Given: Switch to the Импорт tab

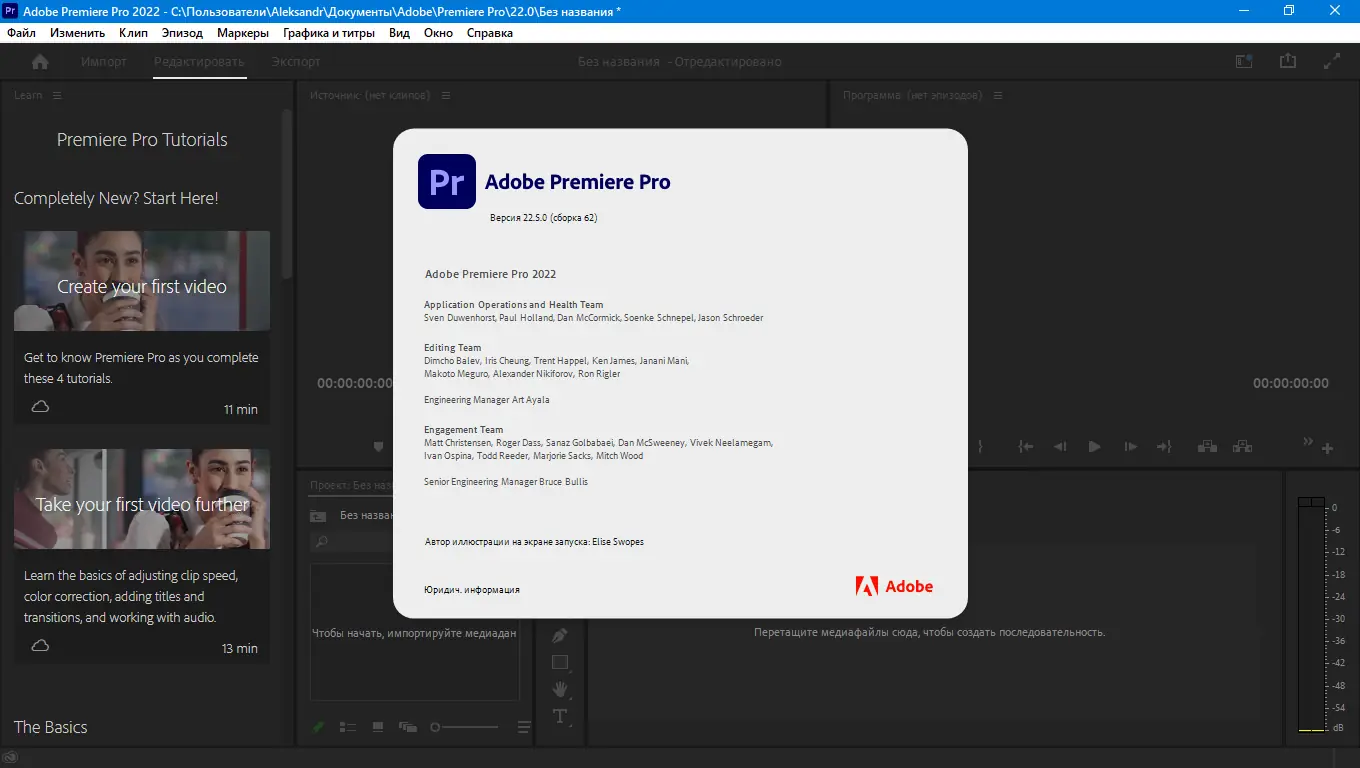Looking at the screenshot, I should pos(104,62).
